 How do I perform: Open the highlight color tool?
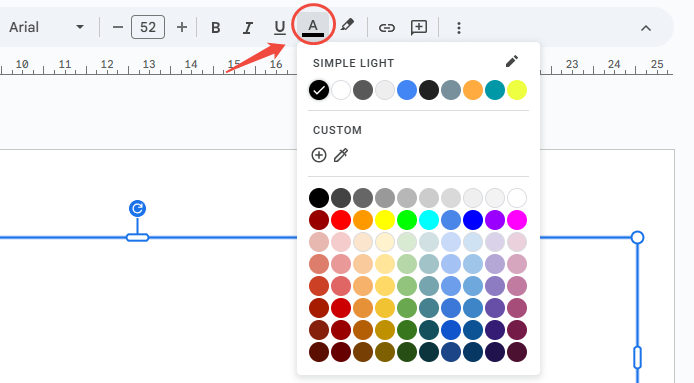tap(347, 26)
